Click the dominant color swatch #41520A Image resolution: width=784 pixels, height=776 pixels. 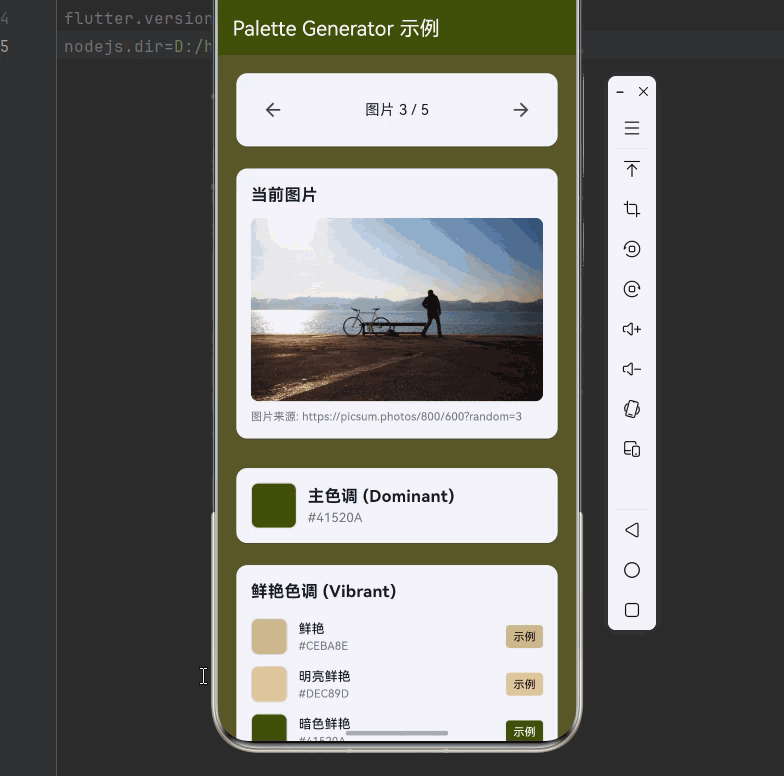tap(274, 506)
